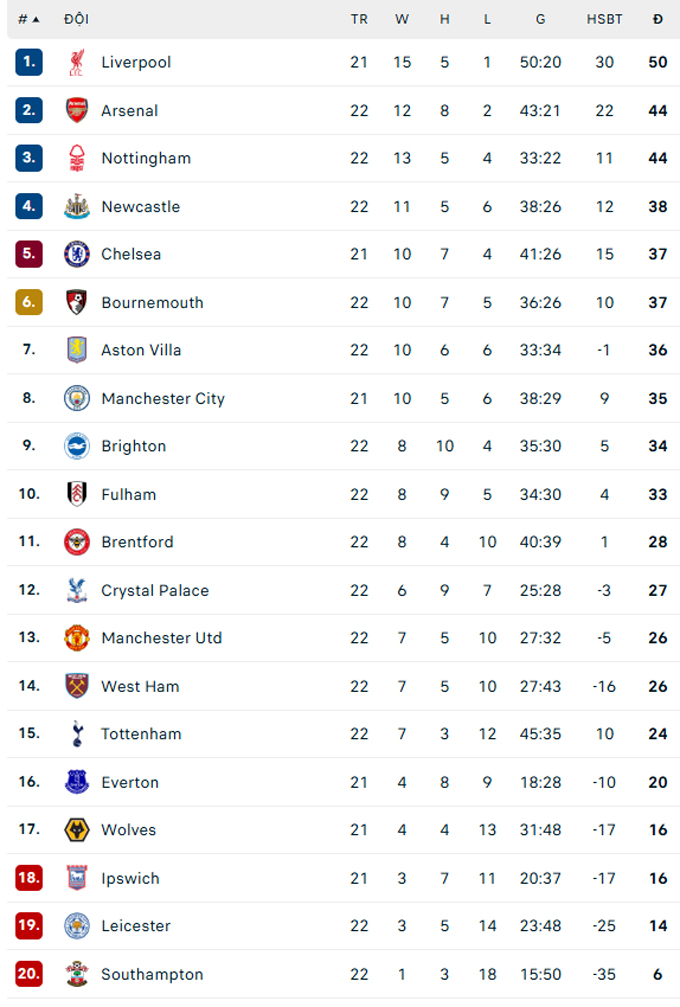Sort by the Đ points header
This screenshot has width=680, height=1007.
pos(658,19)
